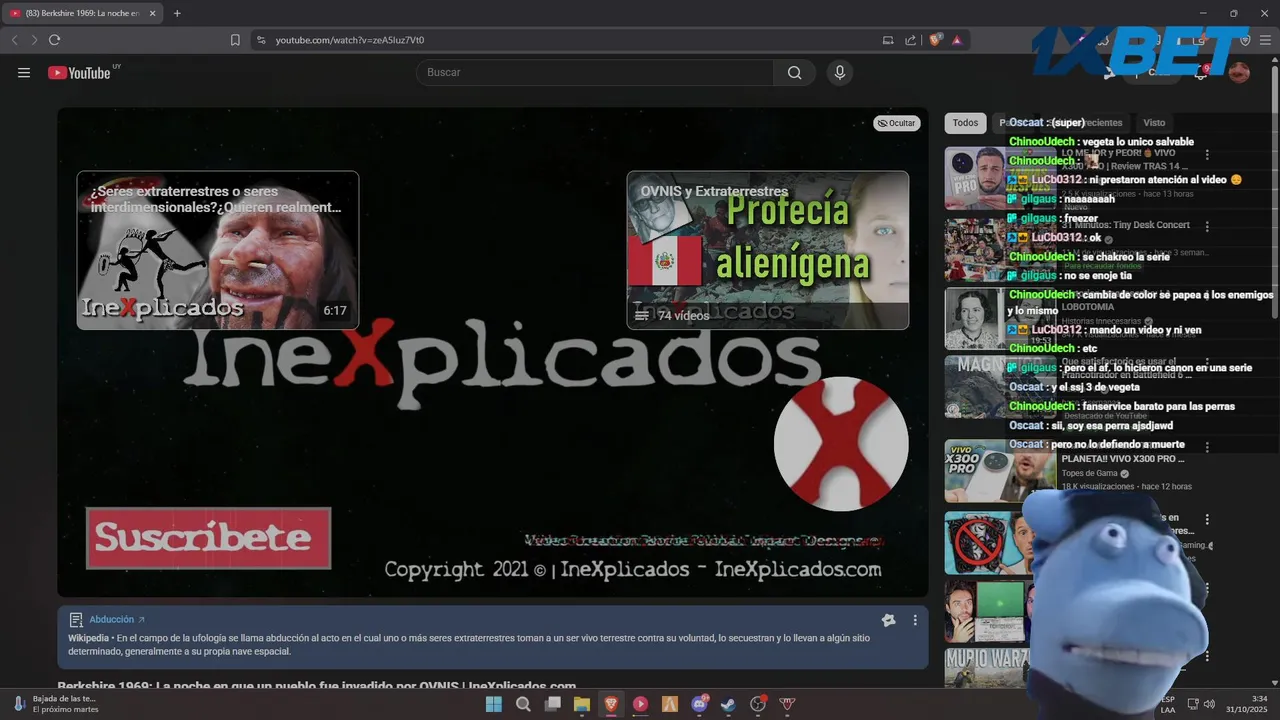Viewport: 1280px width, 720px height.
Task: Hide end cards with Ocultar button
Action: coord(896,123)
